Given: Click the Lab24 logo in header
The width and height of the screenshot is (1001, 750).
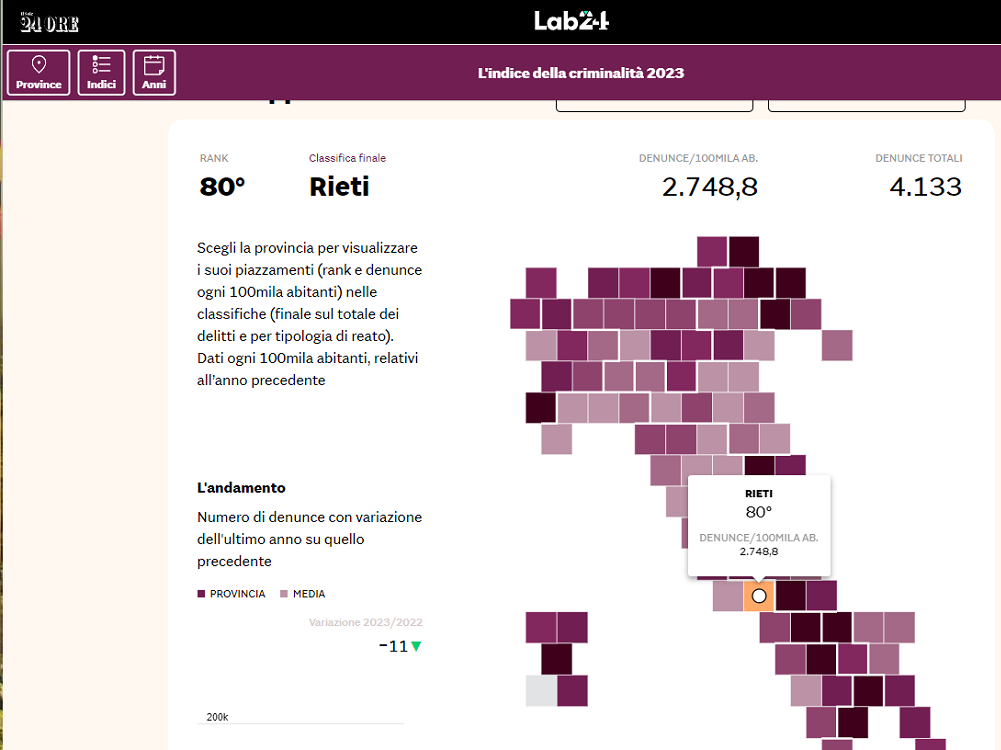Looking at the screenshot, I should 571,21.
